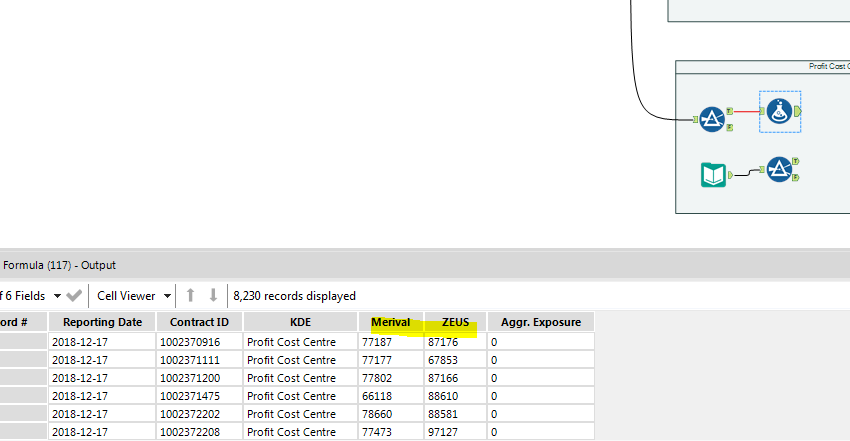Click the Aggr. Exposure column header

[x=541, y=322]
